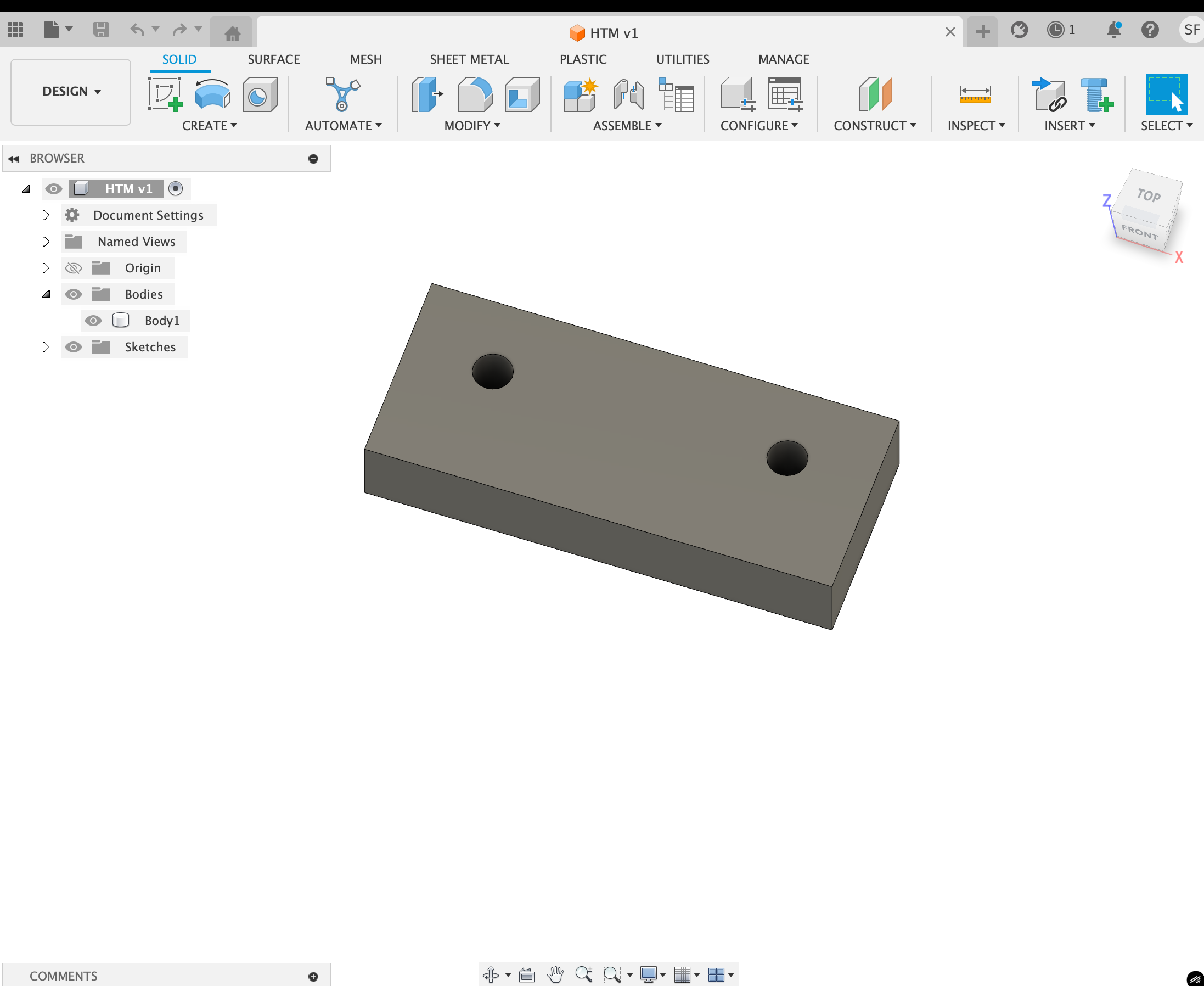The height and width of the screenshot is (986, 1204).
Task: Select the Fillet tool icon
Action: (475, 94)
